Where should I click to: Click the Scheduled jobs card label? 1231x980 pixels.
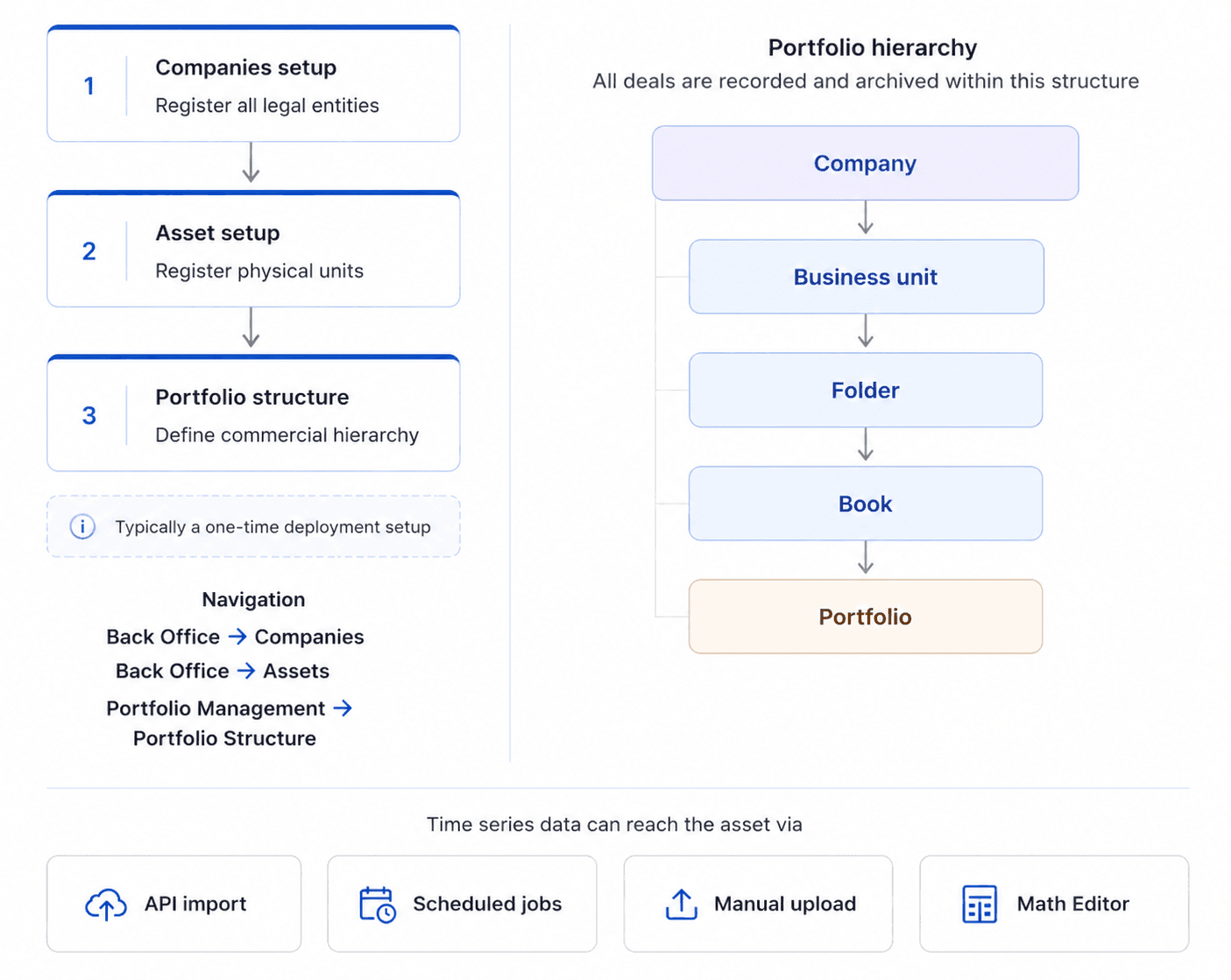pos(487,904)
